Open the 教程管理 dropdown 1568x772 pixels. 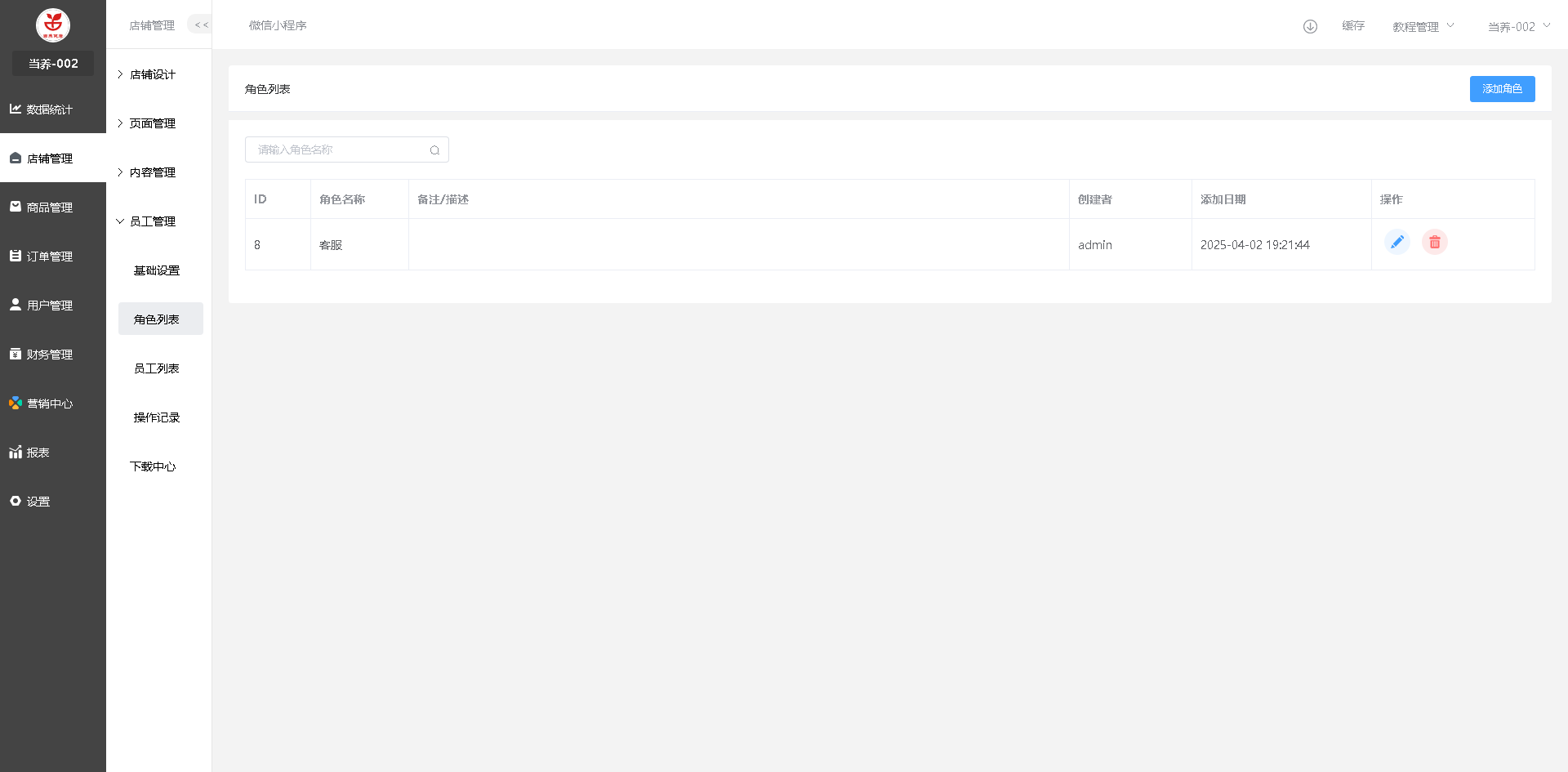tap(1423, 27)
